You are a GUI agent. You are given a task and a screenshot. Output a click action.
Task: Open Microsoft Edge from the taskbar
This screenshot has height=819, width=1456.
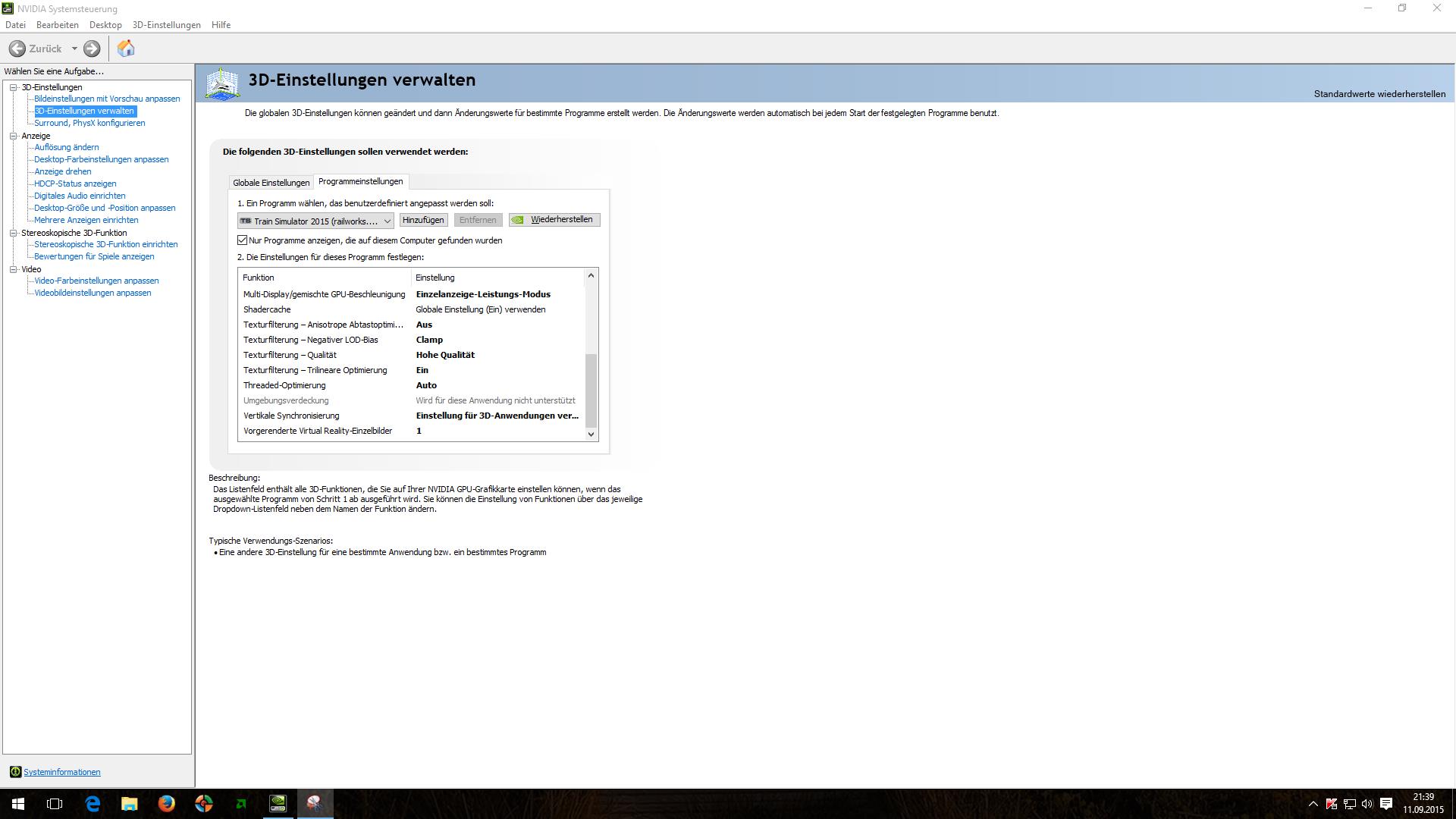pos(93,804)
